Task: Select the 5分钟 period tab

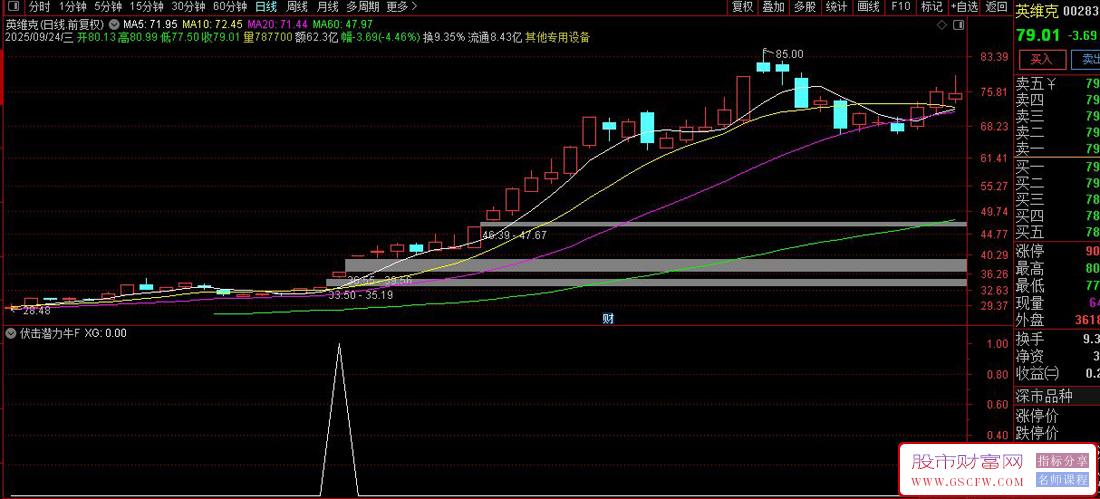Action: tap(107, 7)
